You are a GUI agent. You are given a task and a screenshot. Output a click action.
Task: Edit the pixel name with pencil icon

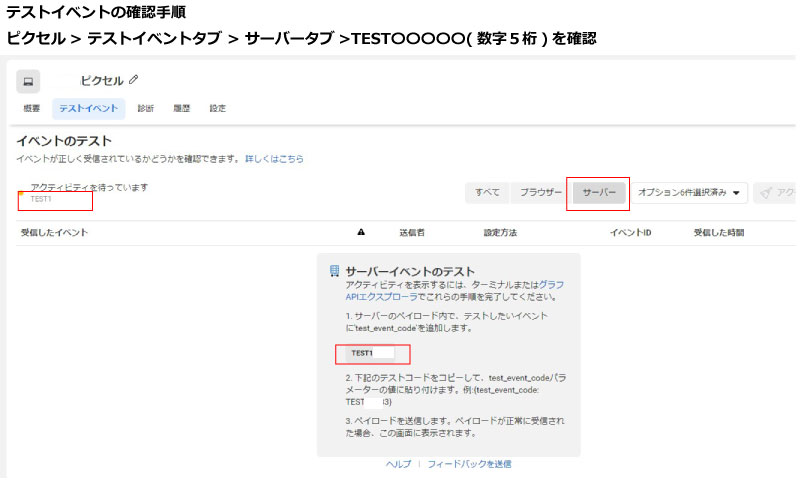coord(134,80)
